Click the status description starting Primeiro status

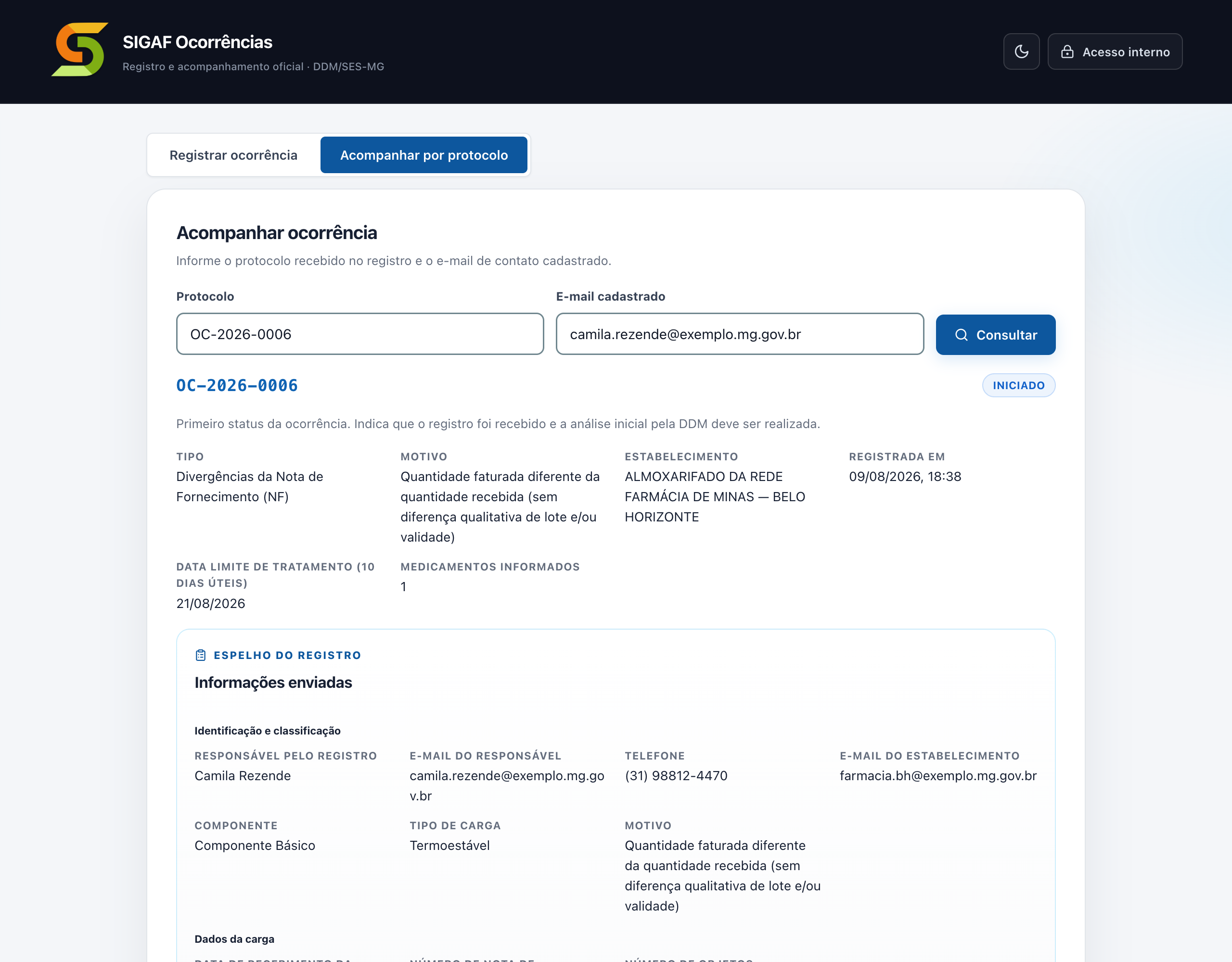pos(498,424)
